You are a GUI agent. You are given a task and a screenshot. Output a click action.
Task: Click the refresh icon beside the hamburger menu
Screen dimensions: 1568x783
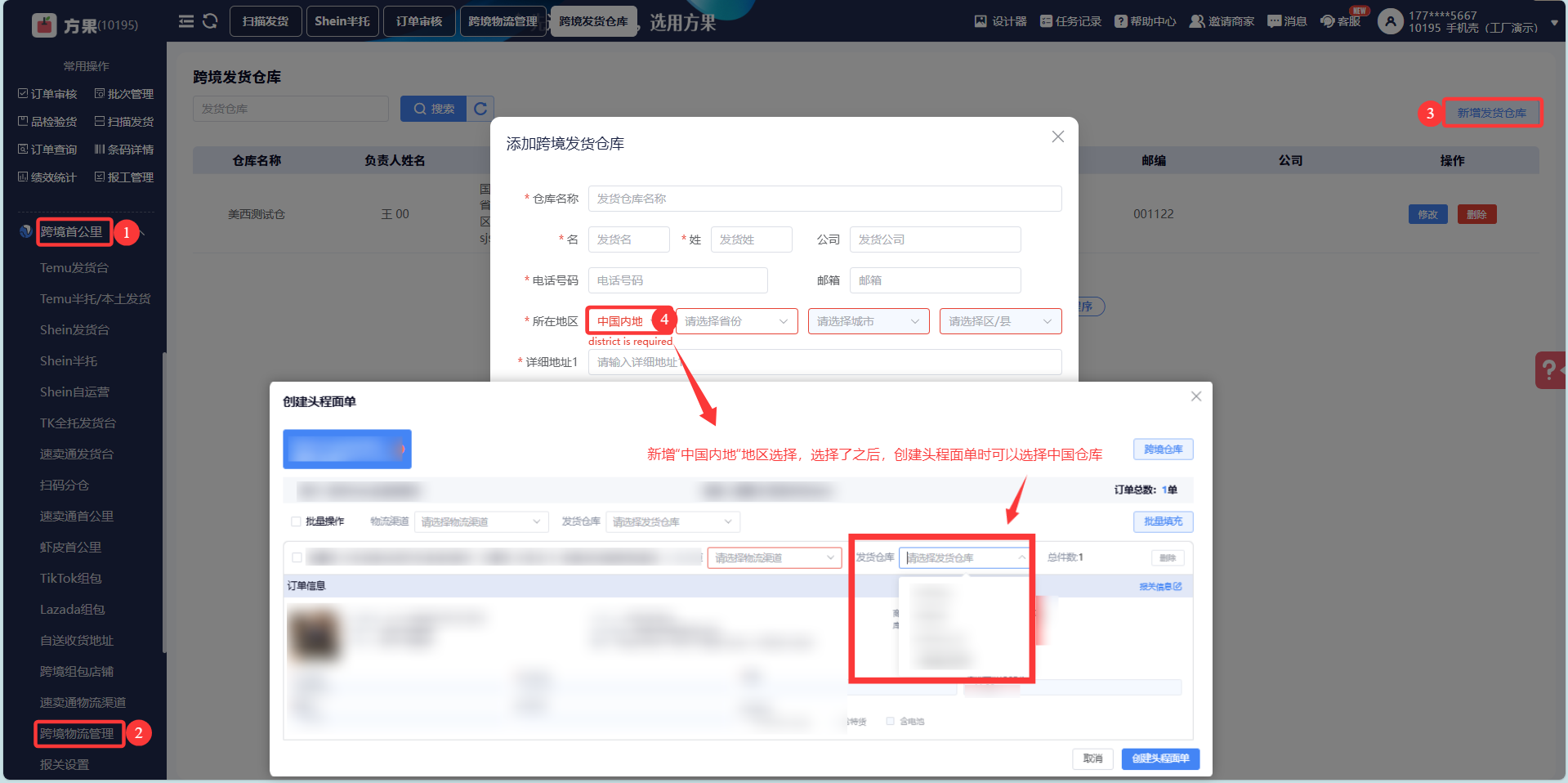pyautogui.click(x=210, y=21)
